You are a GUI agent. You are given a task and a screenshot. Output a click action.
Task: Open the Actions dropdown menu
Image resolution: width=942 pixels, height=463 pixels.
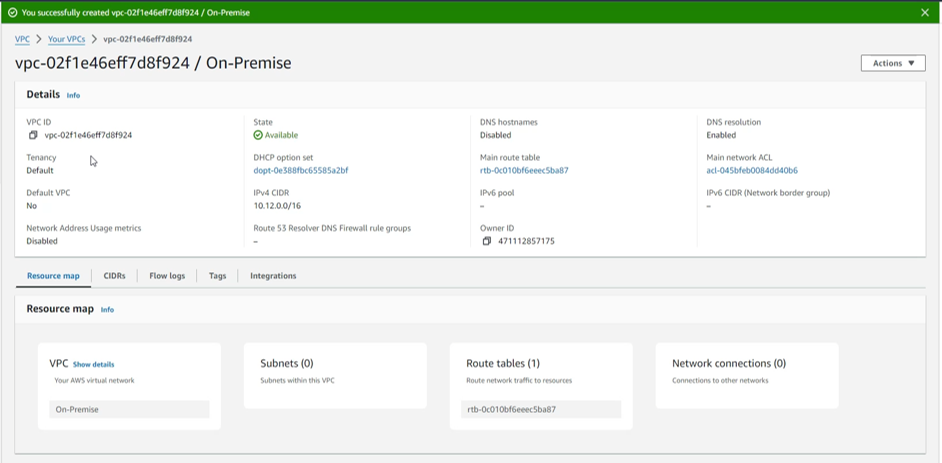coord(892,63)
